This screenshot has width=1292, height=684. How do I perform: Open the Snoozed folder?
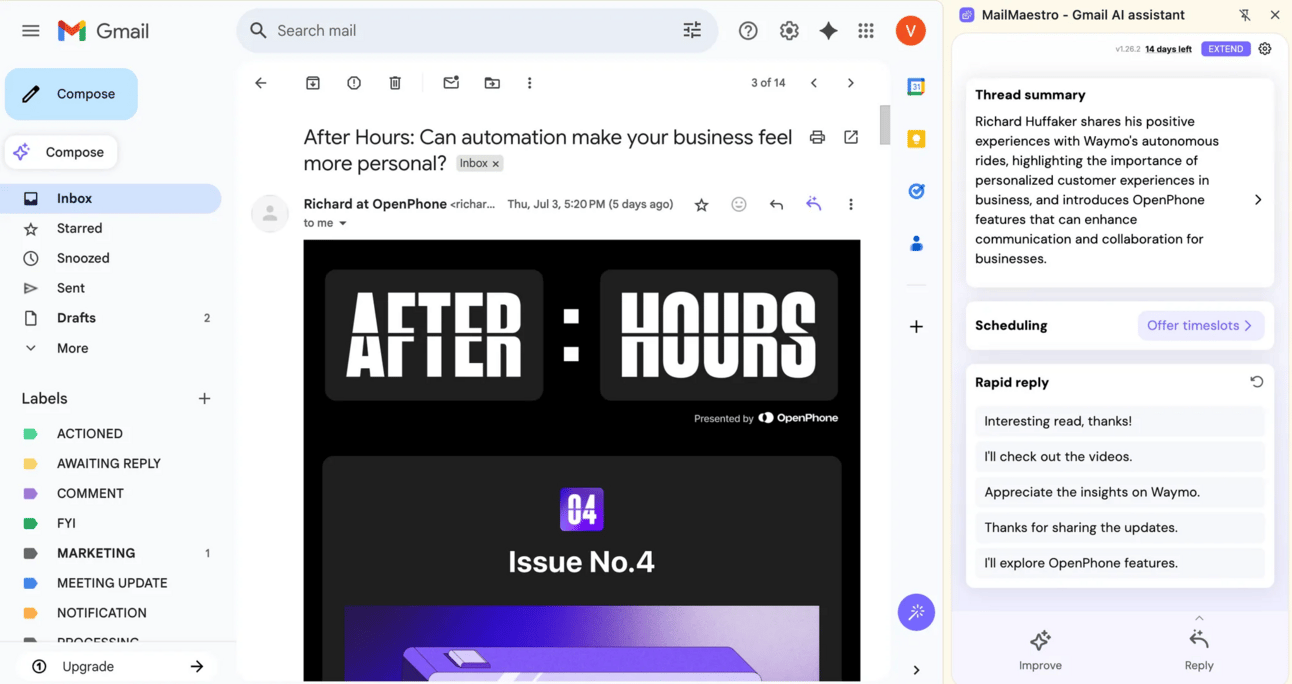pyautogui.click(x=110, y=258)
